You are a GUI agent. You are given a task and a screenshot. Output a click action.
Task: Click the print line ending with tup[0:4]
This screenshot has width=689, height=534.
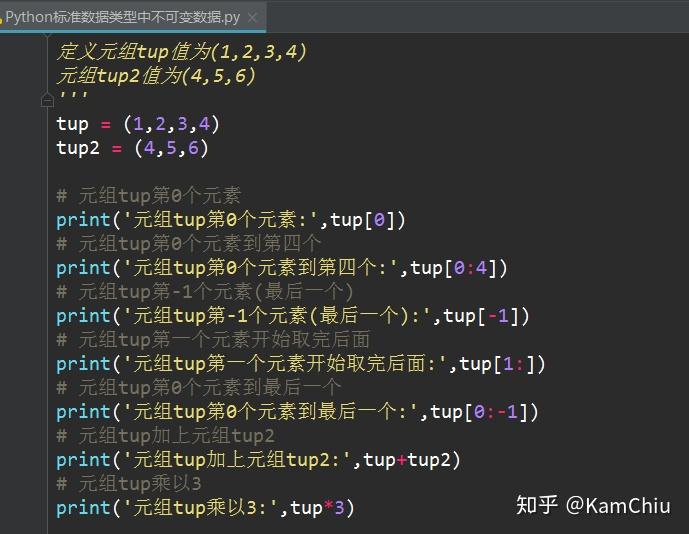[x=282, y=268]
